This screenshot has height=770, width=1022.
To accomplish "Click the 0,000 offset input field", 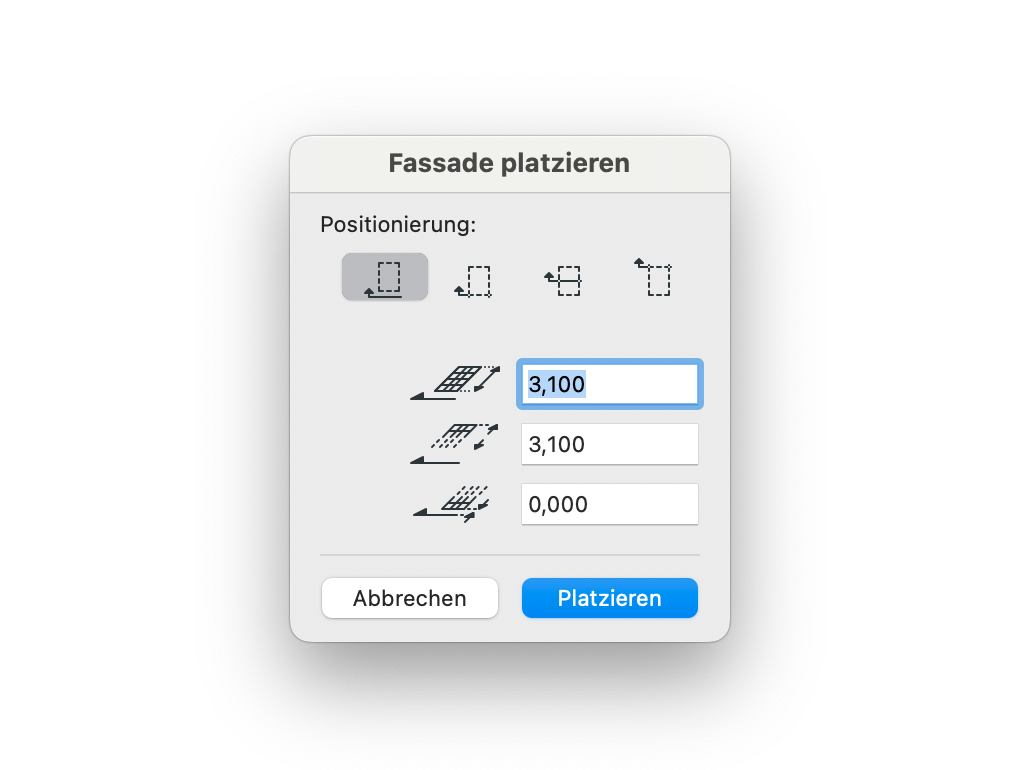I will point(609,504).
